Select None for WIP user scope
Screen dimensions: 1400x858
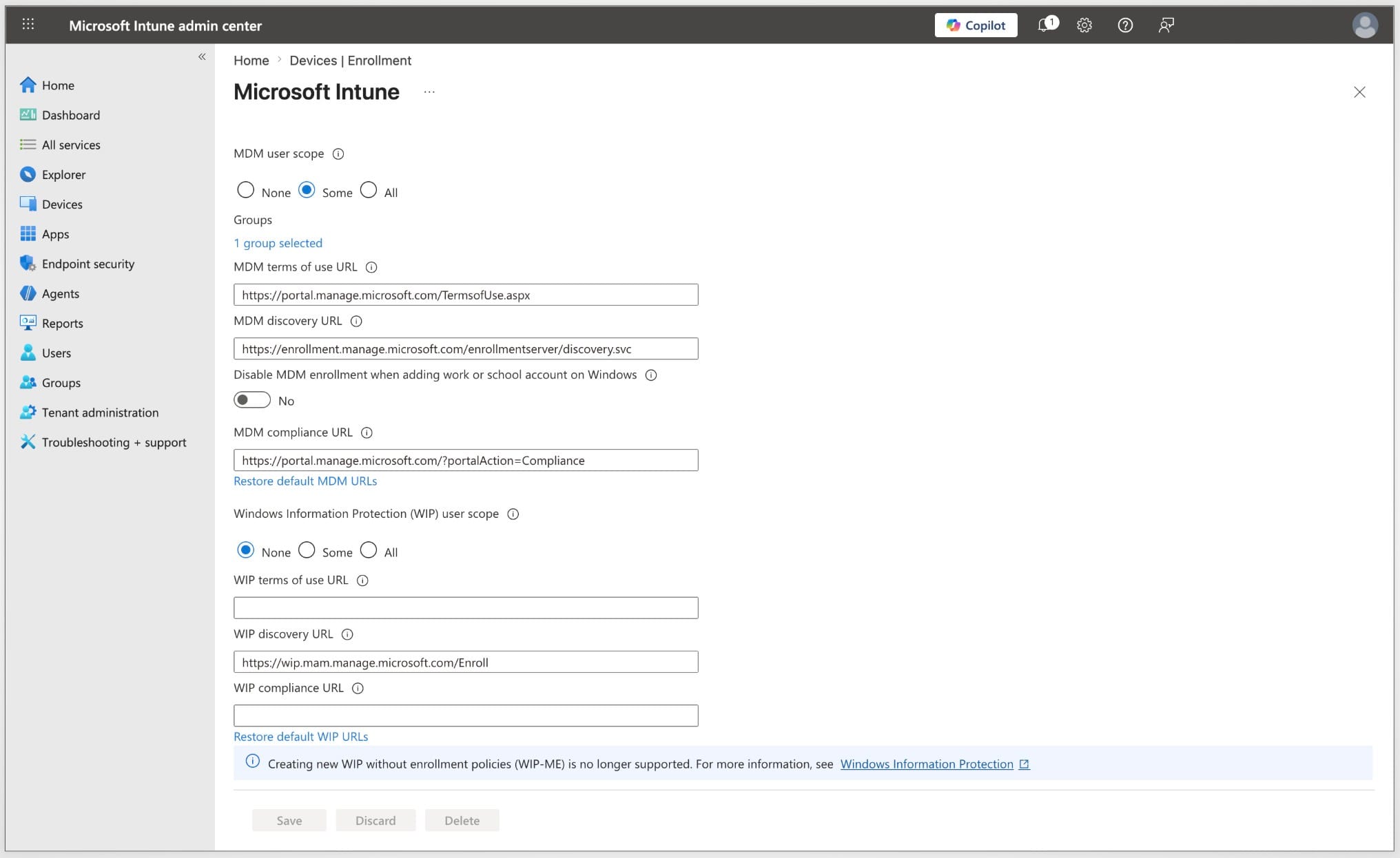pos(246,550)
